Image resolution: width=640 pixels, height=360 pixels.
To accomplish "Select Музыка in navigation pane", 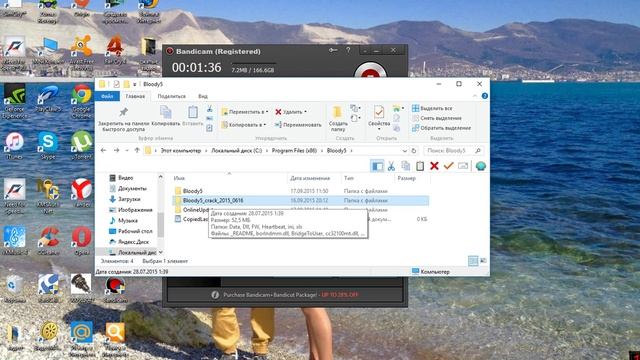I will tap(123, 220).
